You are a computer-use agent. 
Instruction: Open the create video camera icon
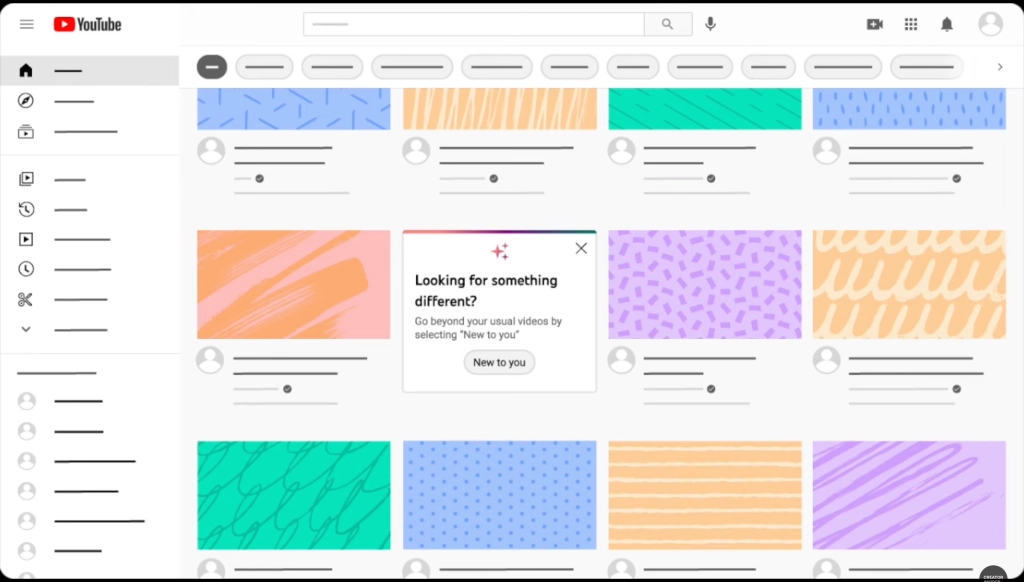[x=874, y=24]
